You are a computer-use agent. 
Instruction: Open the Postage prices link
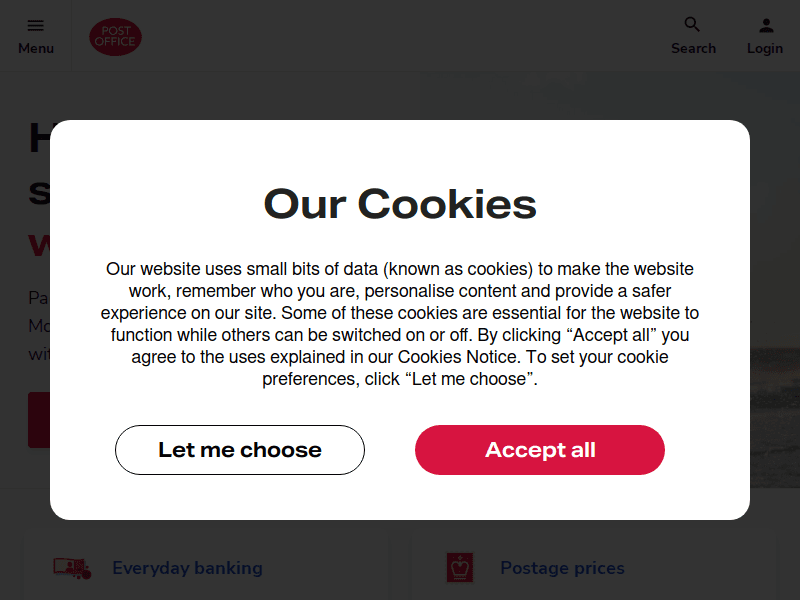tap(562, 568)
